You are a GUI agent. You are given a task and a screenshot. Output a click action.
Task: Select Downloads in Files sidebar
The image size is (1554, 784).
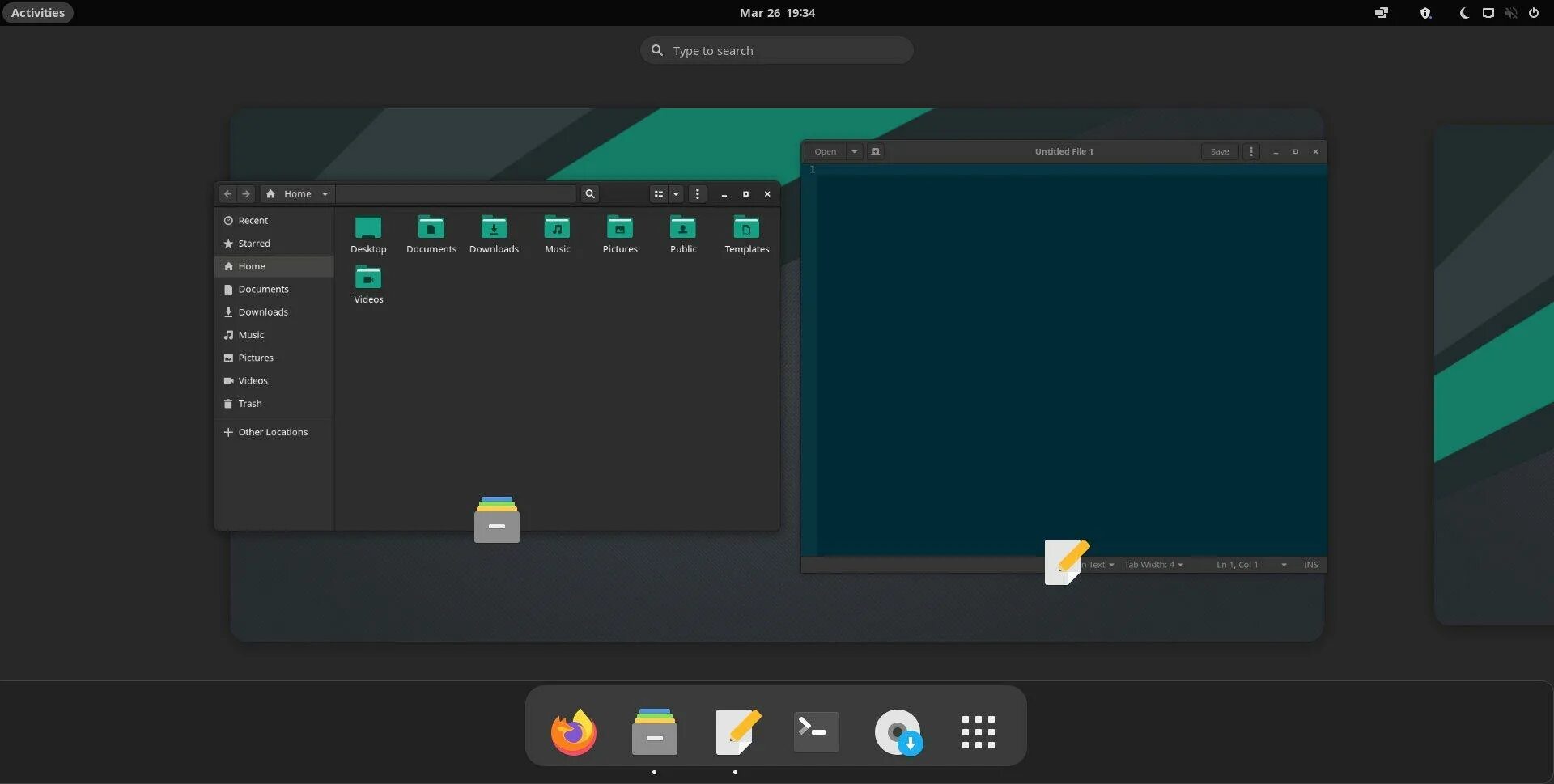[274, 311]
